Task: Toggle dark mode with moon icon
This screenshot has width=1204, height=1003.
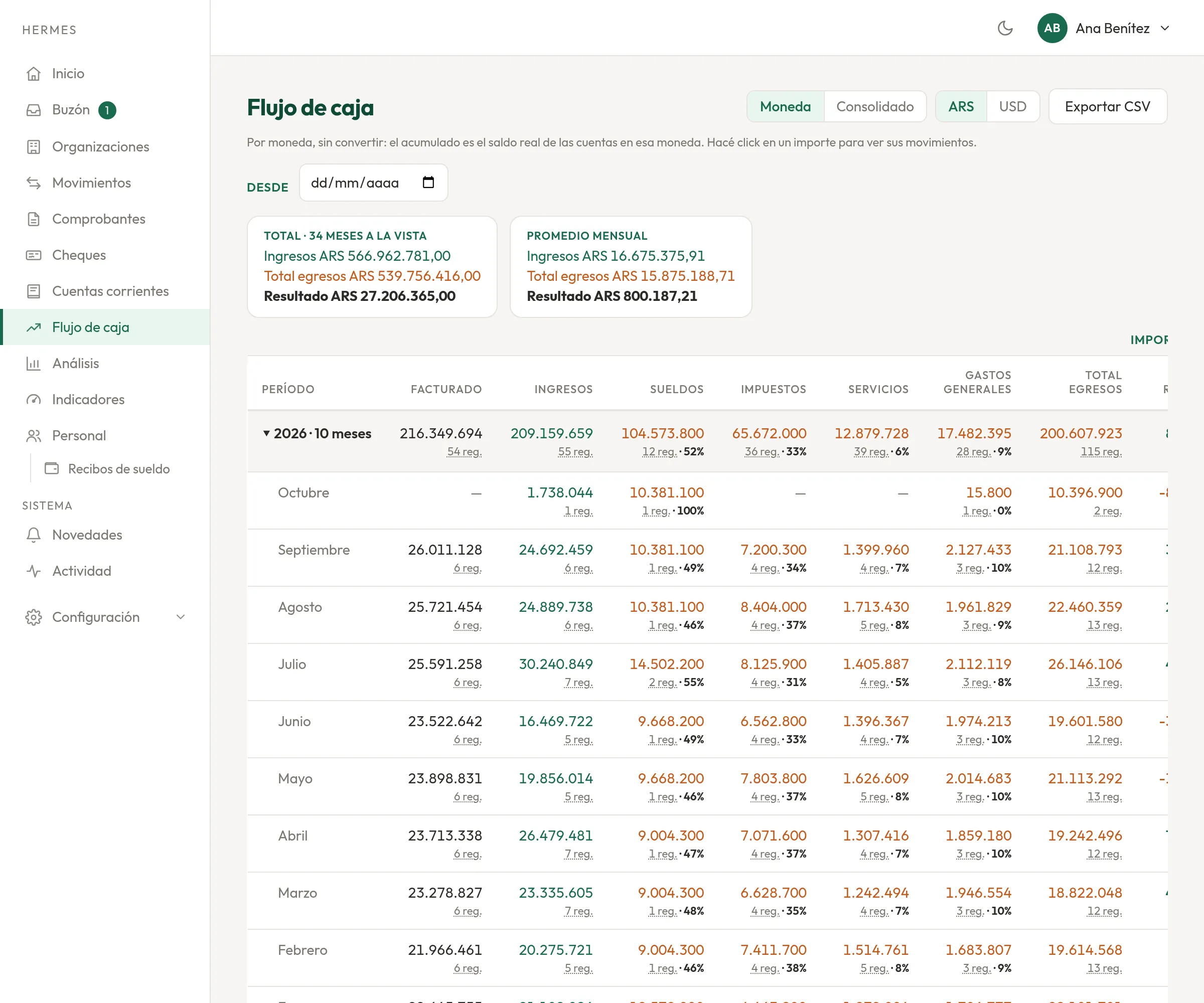Action: (x=1005, y=28)
